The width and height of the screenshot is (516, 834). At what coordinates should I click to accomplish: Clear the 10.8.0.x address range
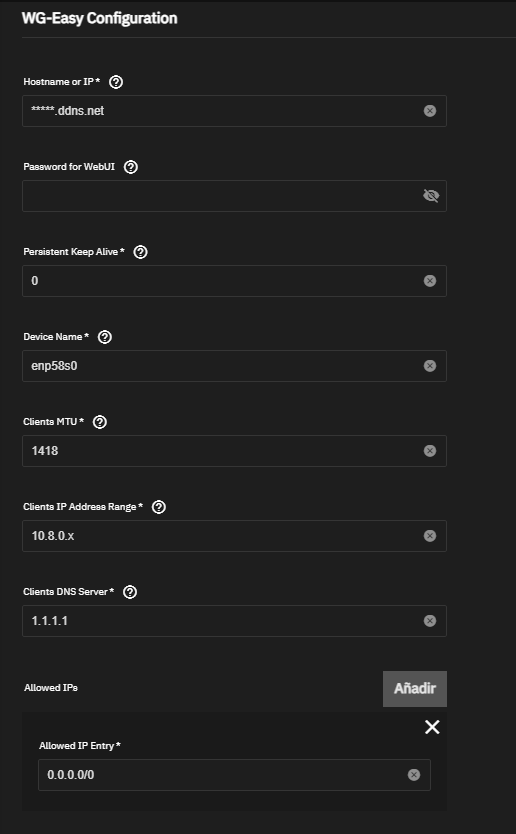(x=430, y=536)
